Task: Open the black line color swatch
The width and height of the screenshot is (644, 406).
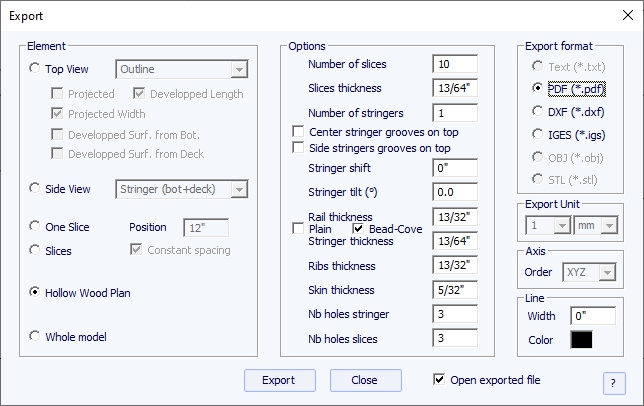Action: click(582, 339)
